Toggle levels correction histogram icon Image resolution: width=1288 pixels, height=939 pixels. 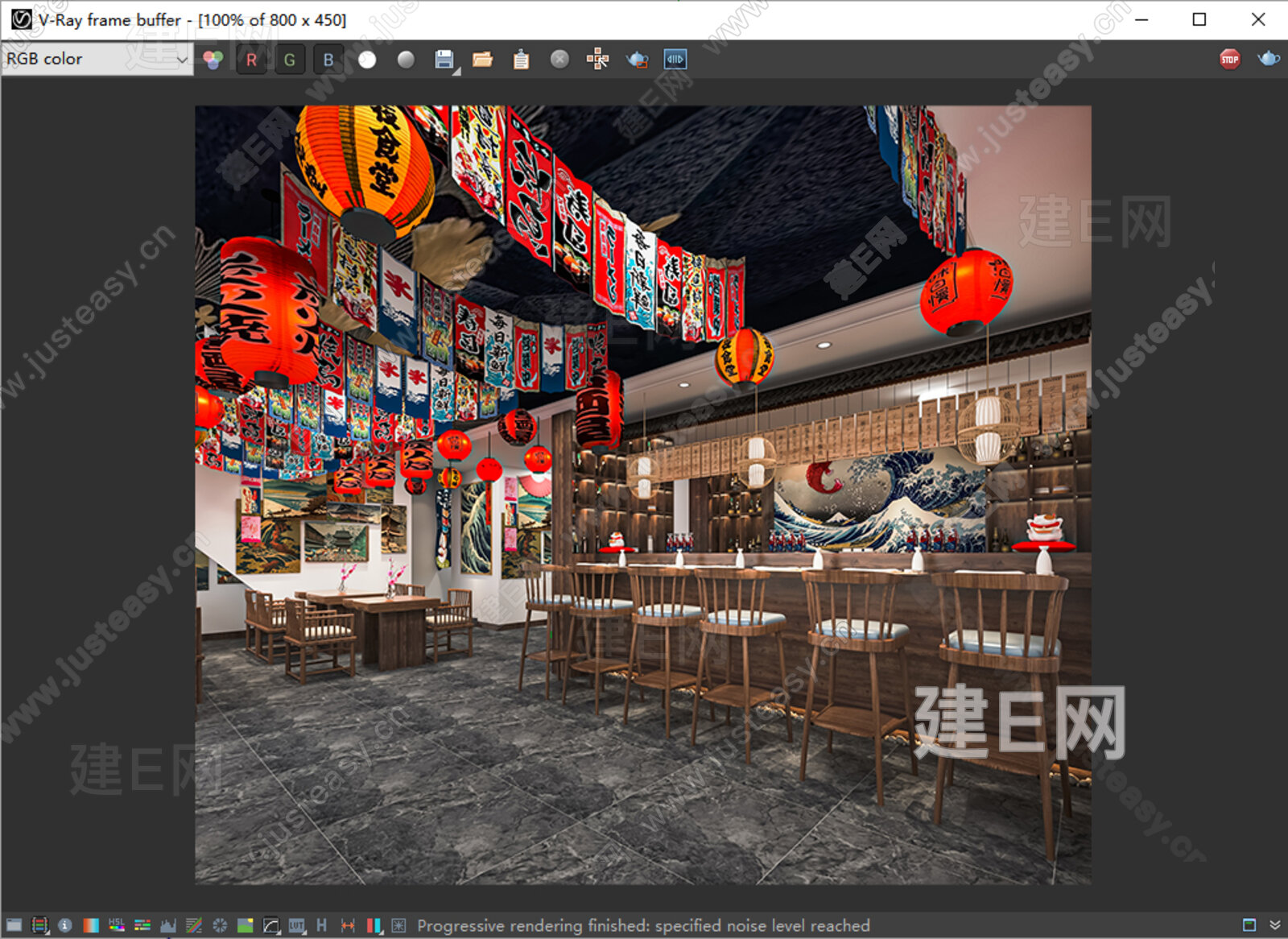click(x=168, y=925)
